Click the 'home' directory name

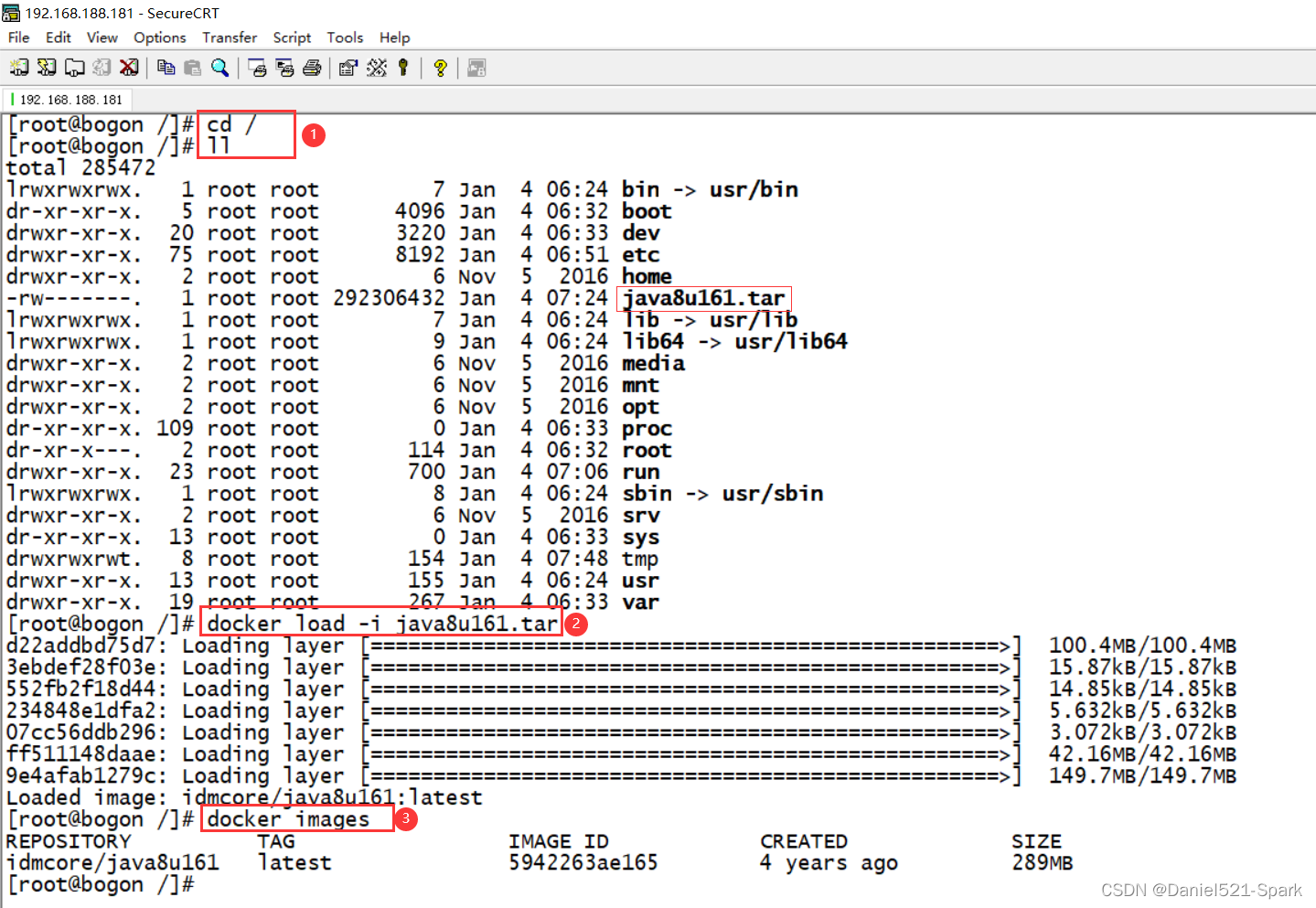tap(647, 277)
